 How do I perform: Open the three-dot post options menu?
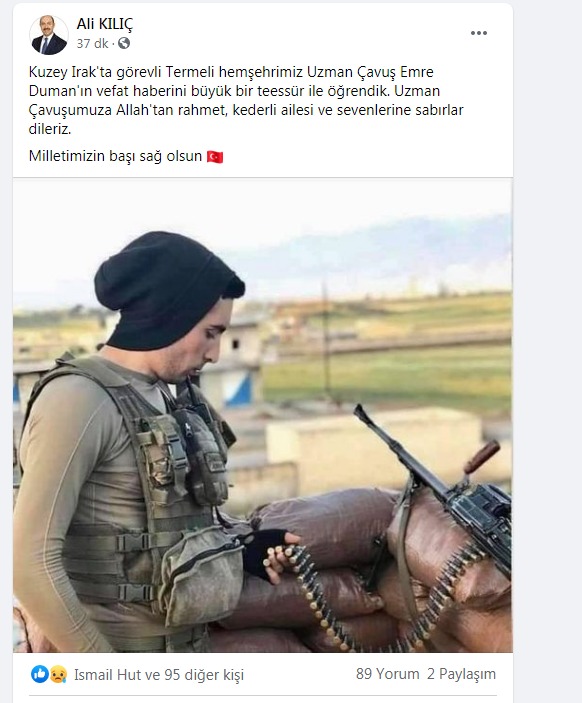pos(478,33)
